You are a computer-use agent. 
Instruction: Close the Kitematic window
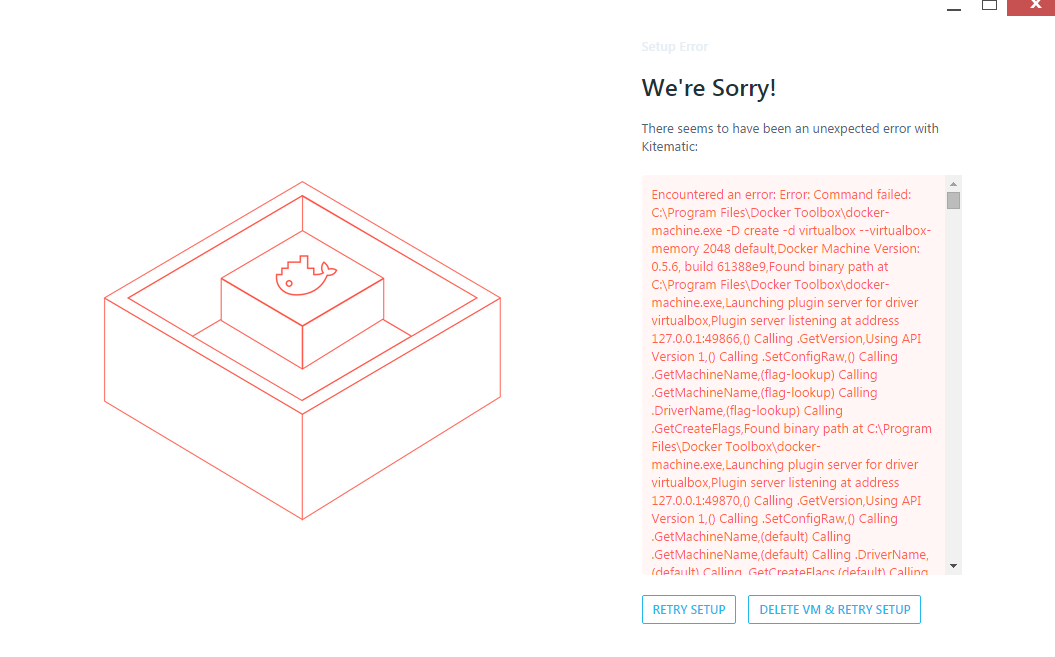1033,7
